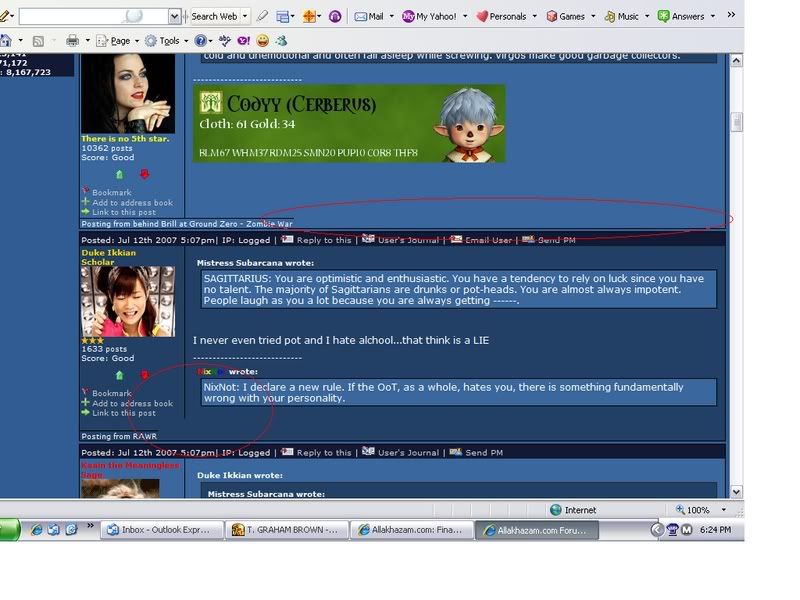Rate down Duke Ikkian's post with red arrow
The image size is (800, 600).
pos(144,376)
